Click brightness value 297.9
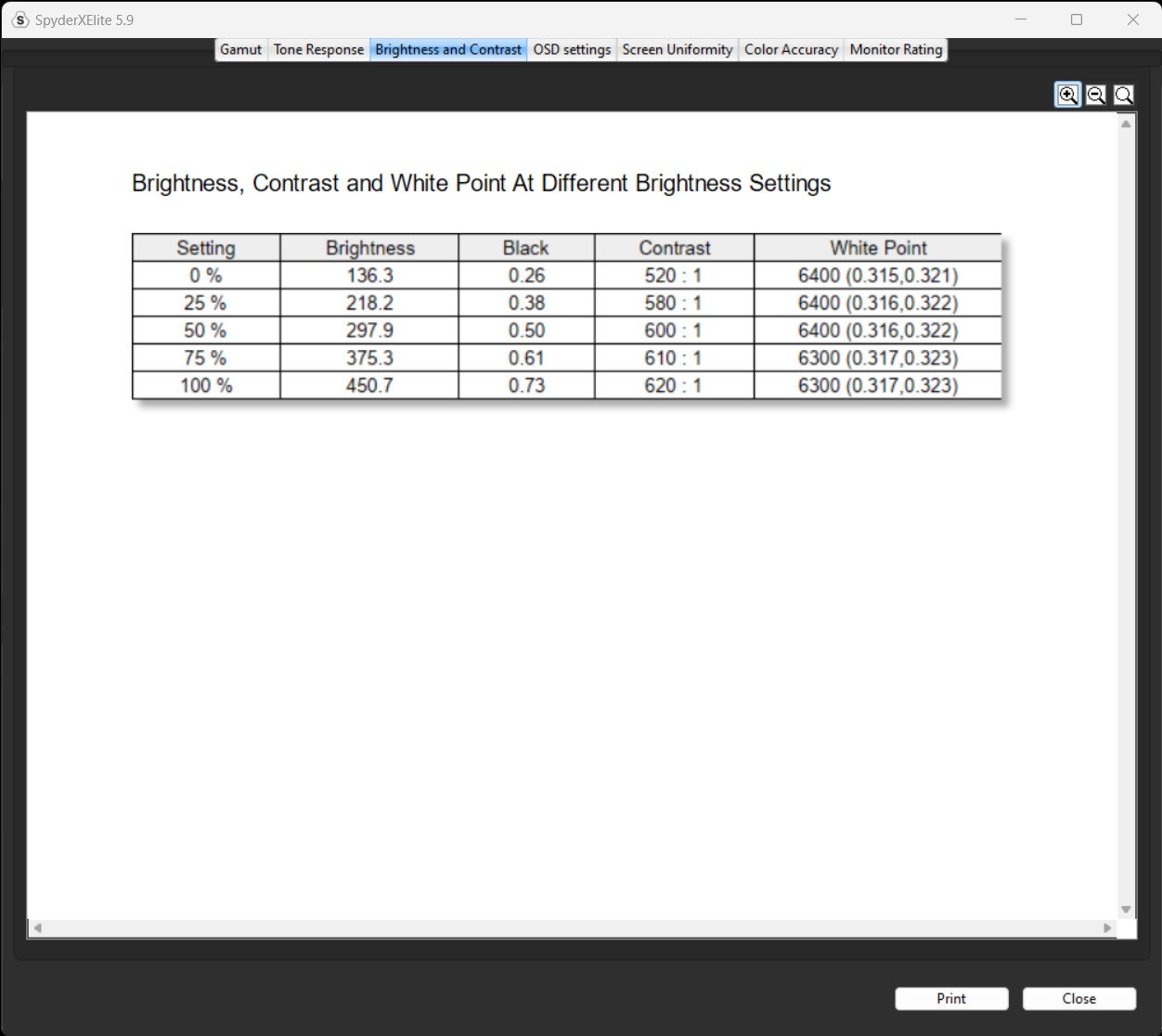The height and width of the screenshot is (1036, 1162). coord(369,330)
